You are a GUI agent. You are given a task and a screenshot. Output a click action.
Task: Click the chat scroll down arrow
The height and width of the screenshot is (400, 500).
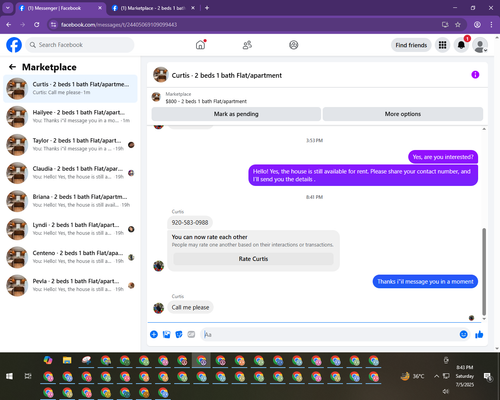coord(484,319)
